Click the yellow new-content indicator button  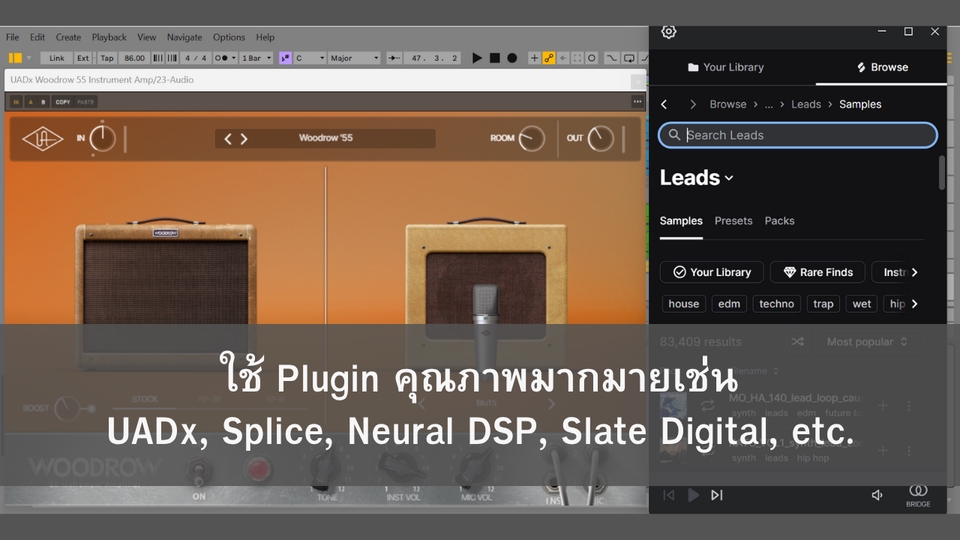[x=15, y=58]
